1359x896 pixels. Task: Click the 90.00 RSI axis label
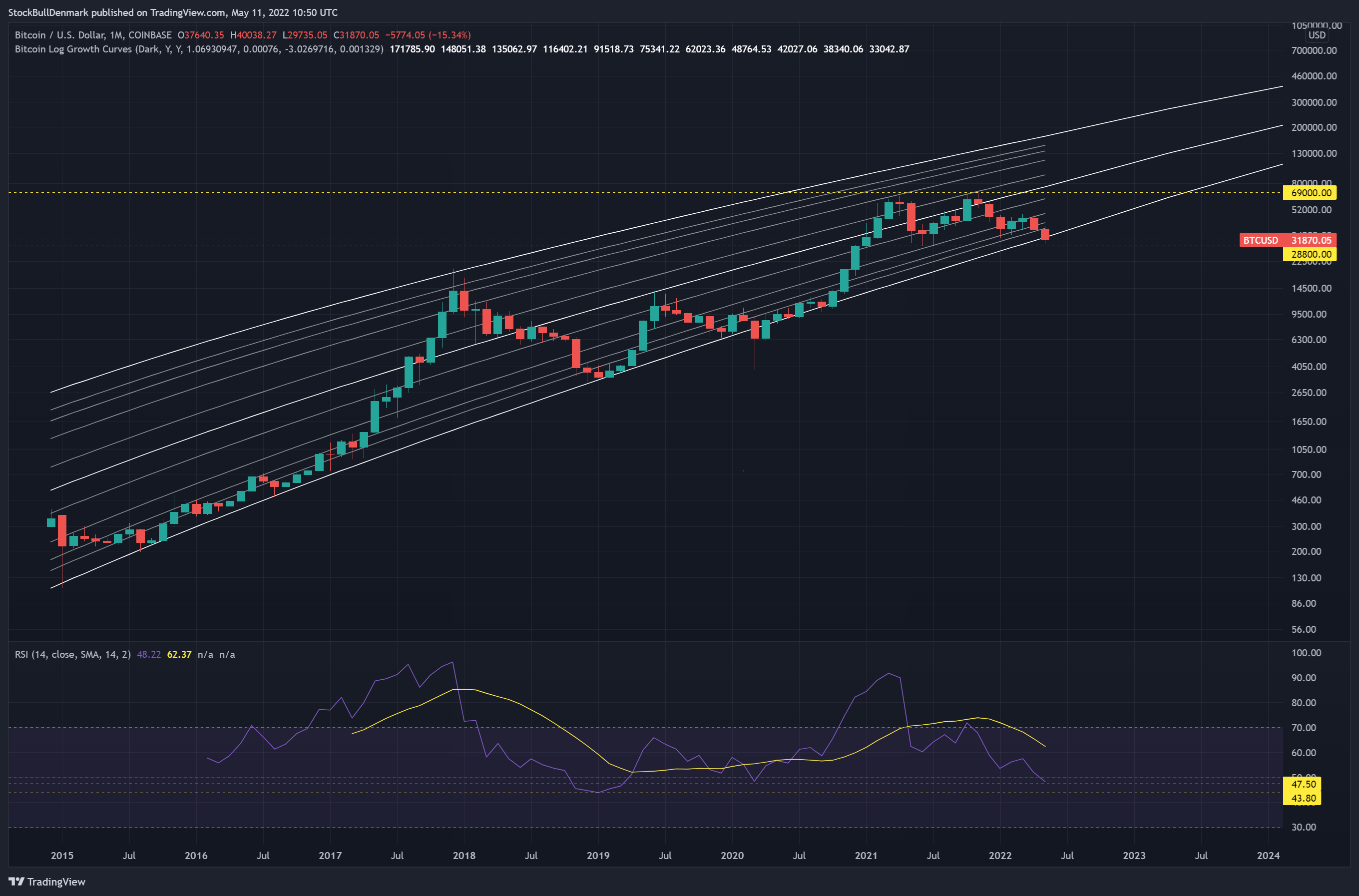[1304, 678]
